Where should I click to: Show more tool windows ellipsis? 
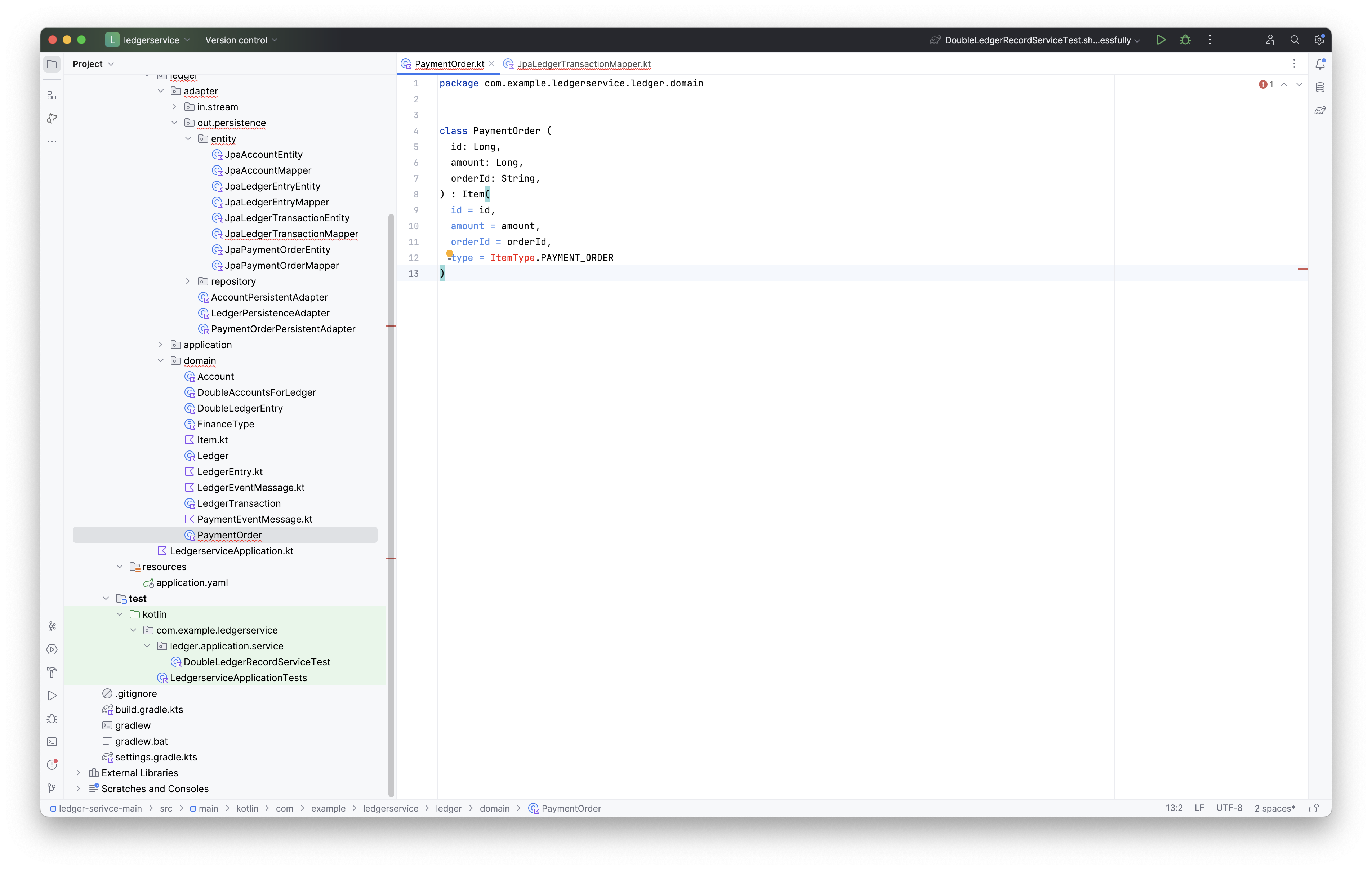pyautogui.click(x=52, y=141)
